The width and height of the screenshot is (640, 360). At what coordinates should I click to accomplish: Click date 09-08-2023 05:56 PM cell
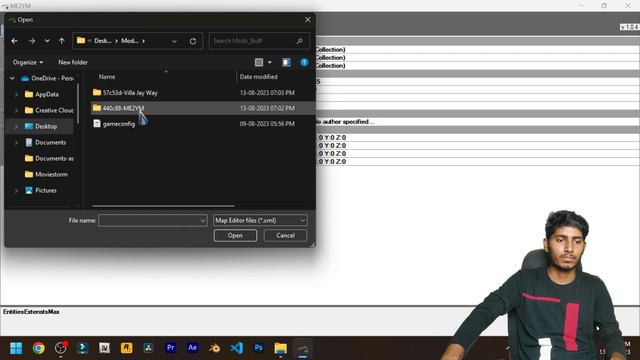(x=267, y=124)
